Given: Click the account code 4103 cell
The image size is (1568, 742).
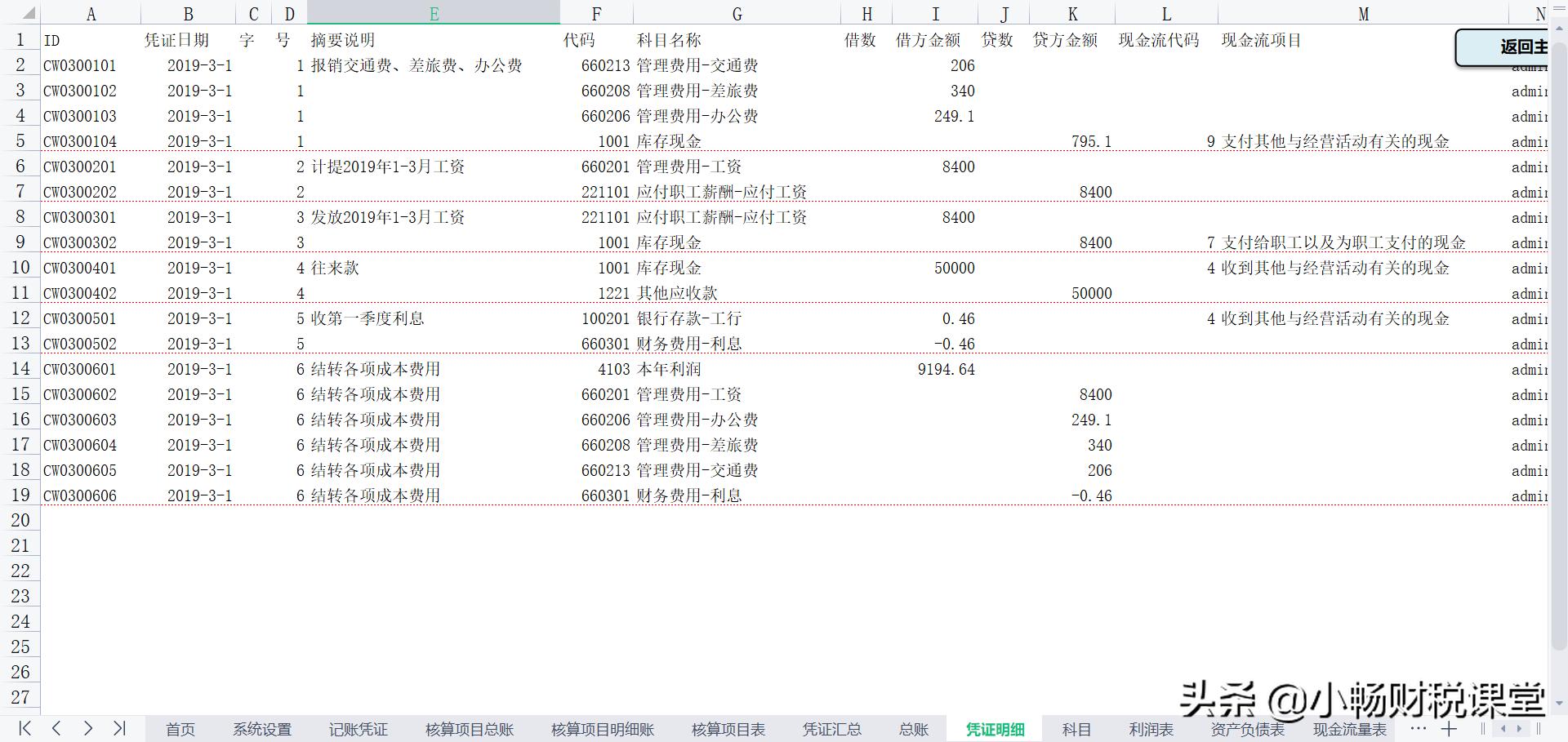Looking at the screenshot, I should pos(596,369).
